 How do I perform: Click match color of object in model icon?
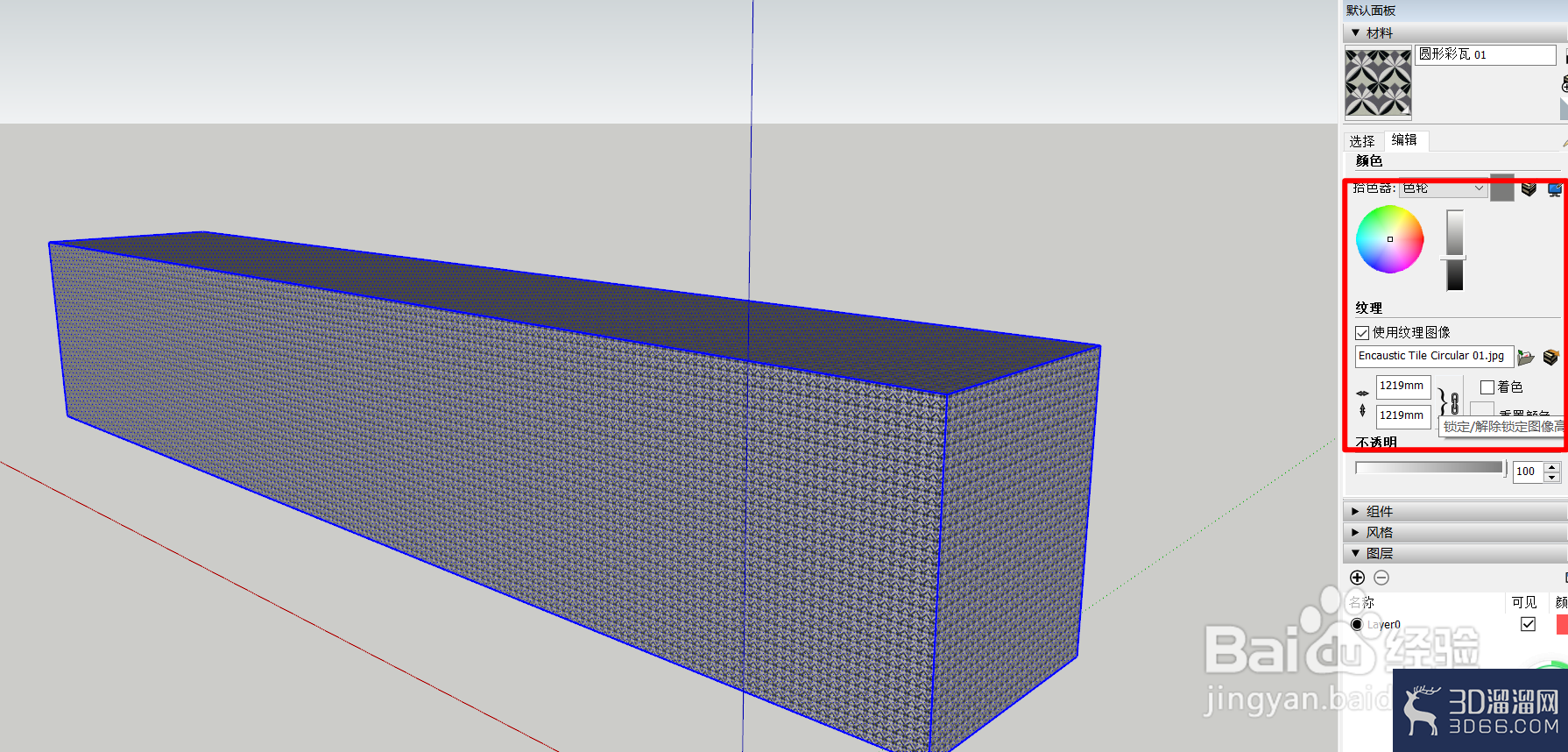(x=1529, y=188)
